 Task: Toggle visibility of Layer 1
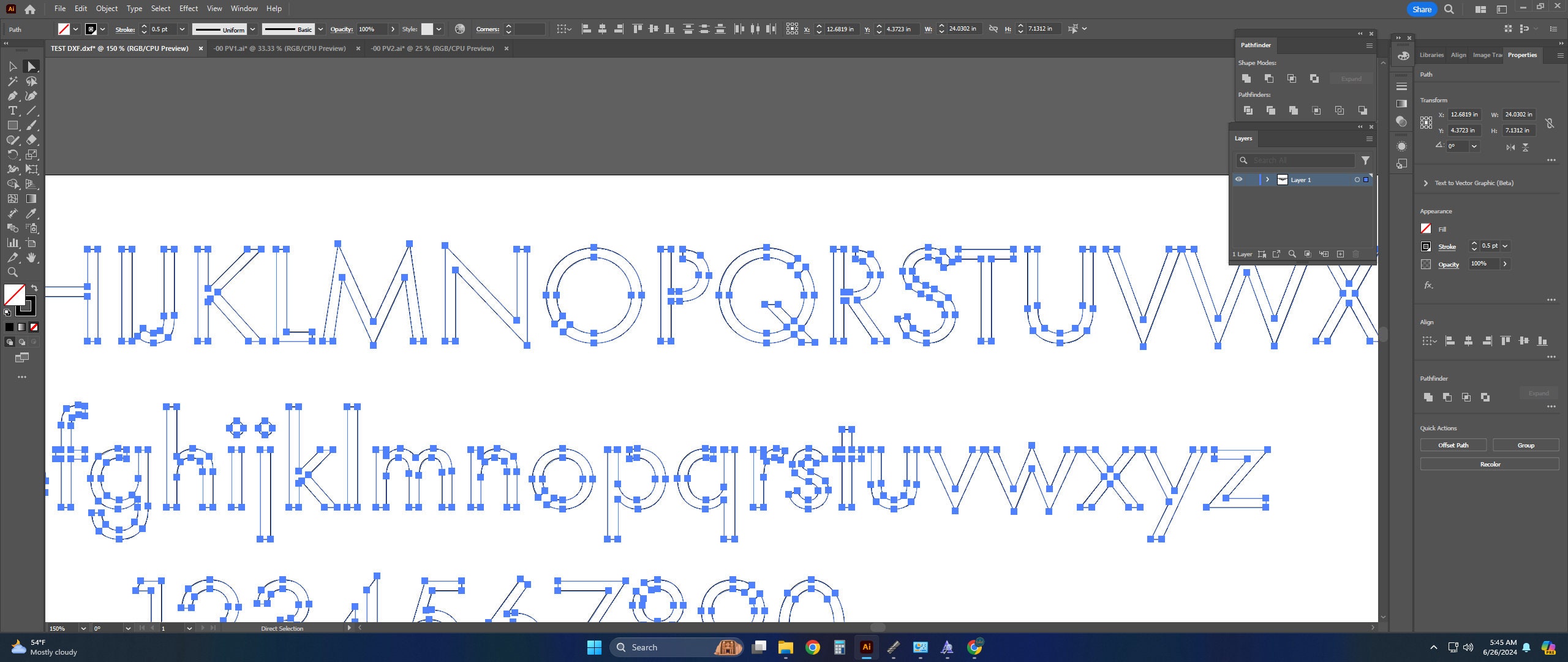[1239, 179]
